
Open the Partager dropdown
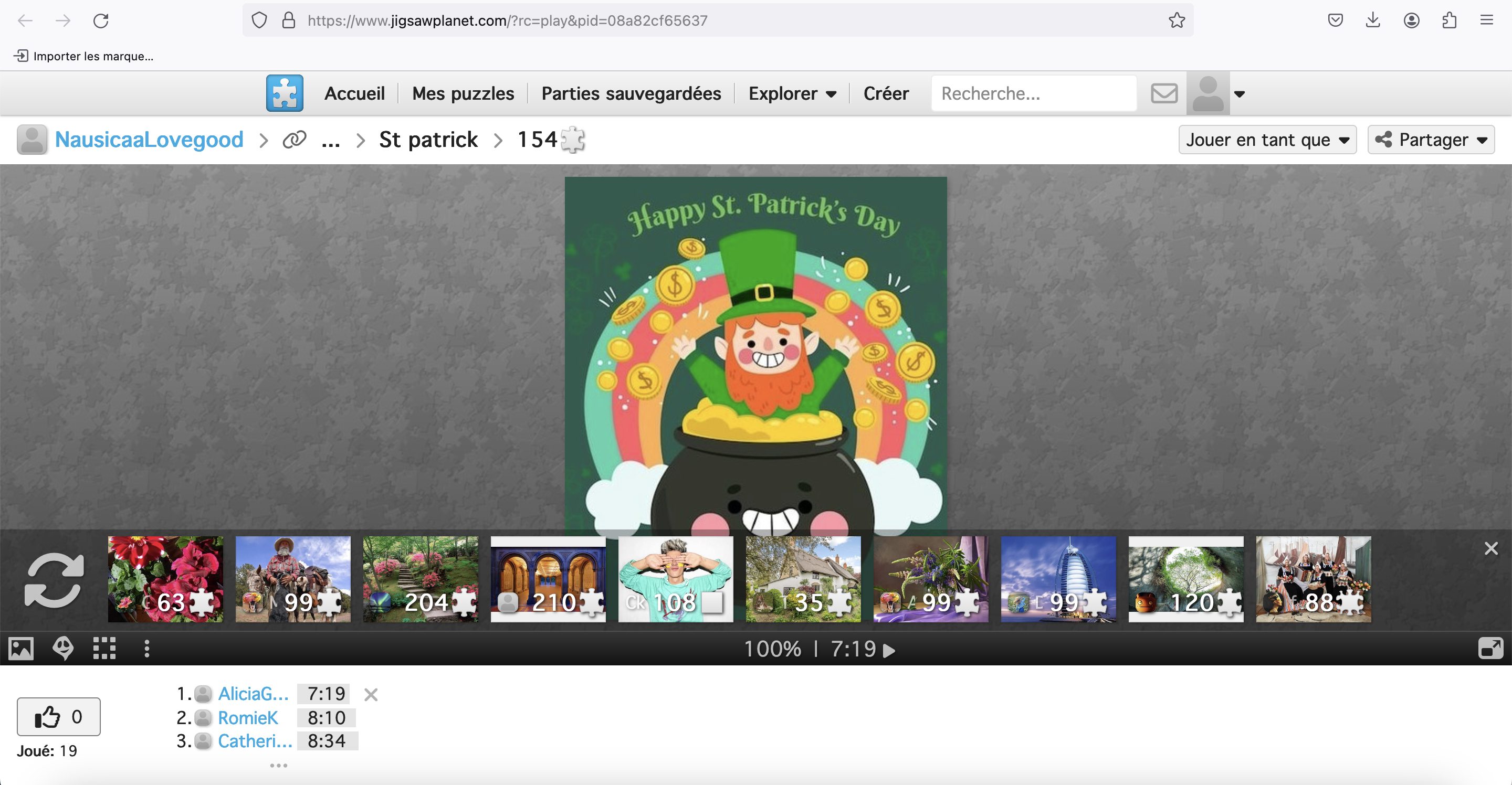click(x=1431, y=140)
